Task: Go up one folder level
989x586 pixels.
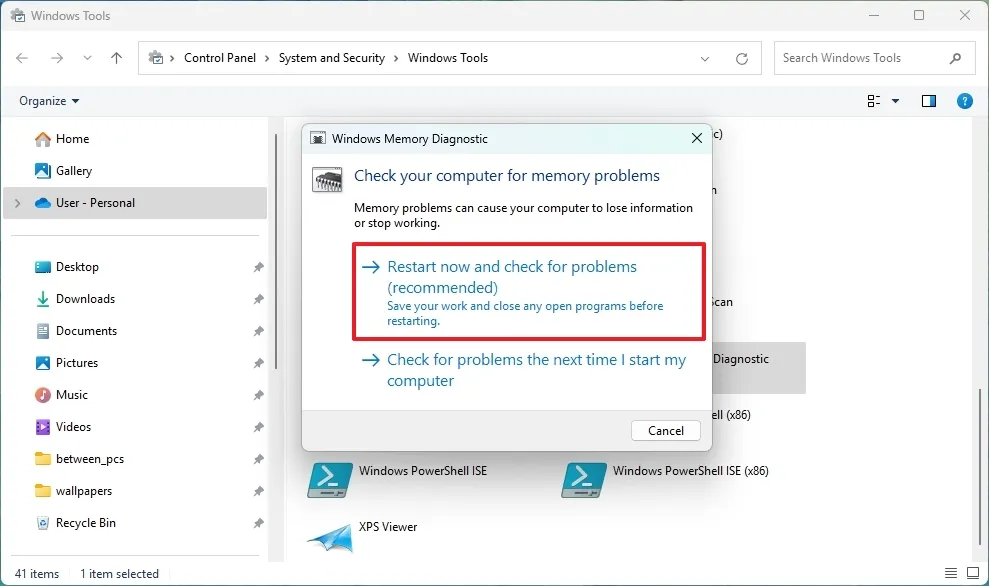Action: point(117,58)
